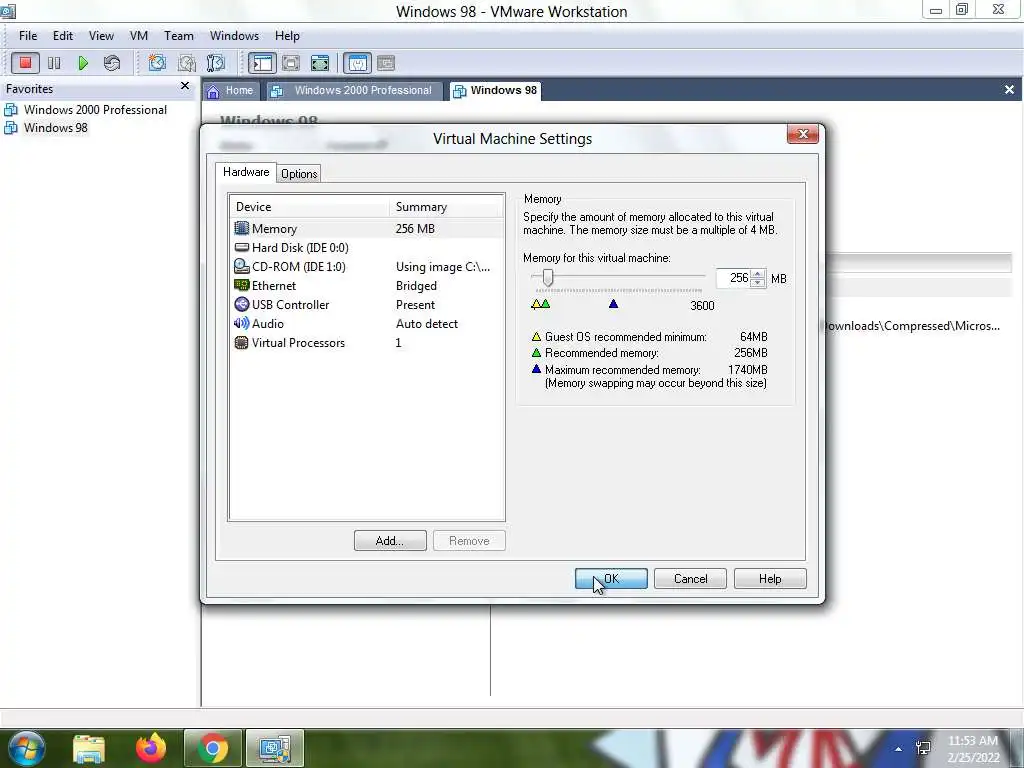Click the Add... hardware button
Screen dimensions: 1024x768
[390, 541]
